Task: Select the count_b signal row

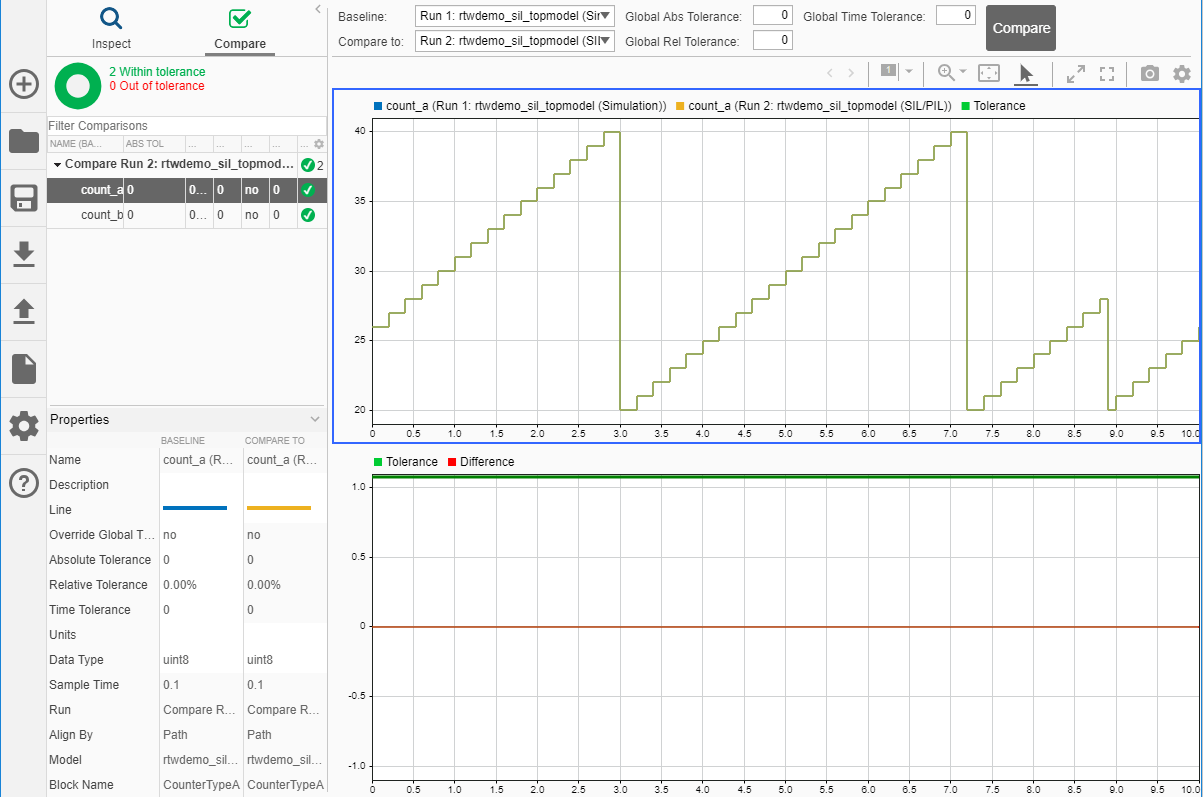Action: [187, 215]
